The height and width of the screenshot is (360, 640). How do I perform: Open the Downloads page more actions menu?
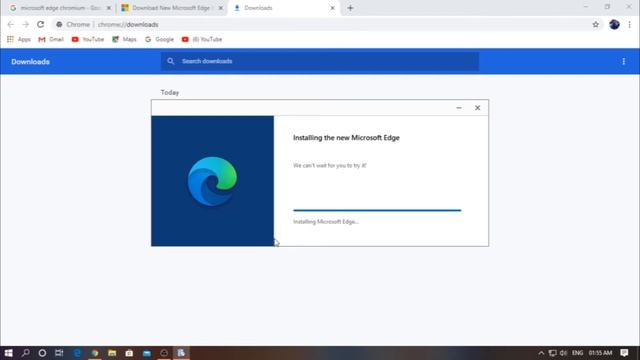pos(623,61)
